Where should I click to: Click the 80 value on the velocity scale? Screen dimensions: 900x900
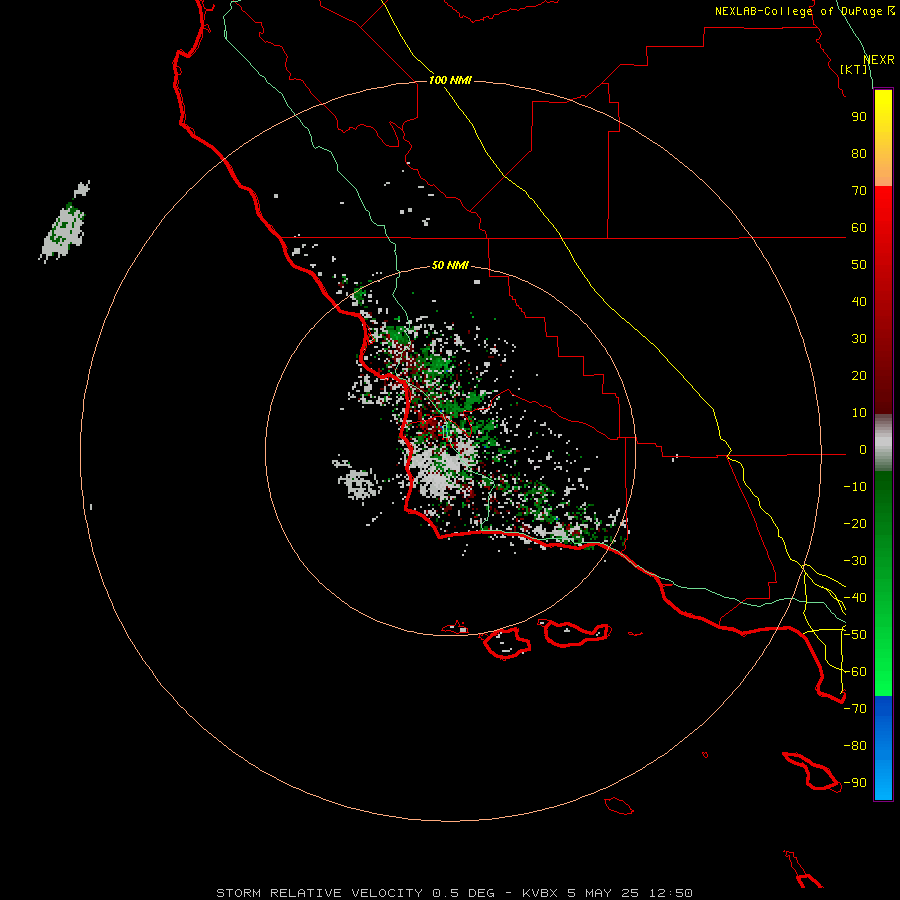click(x=859, y=154)
